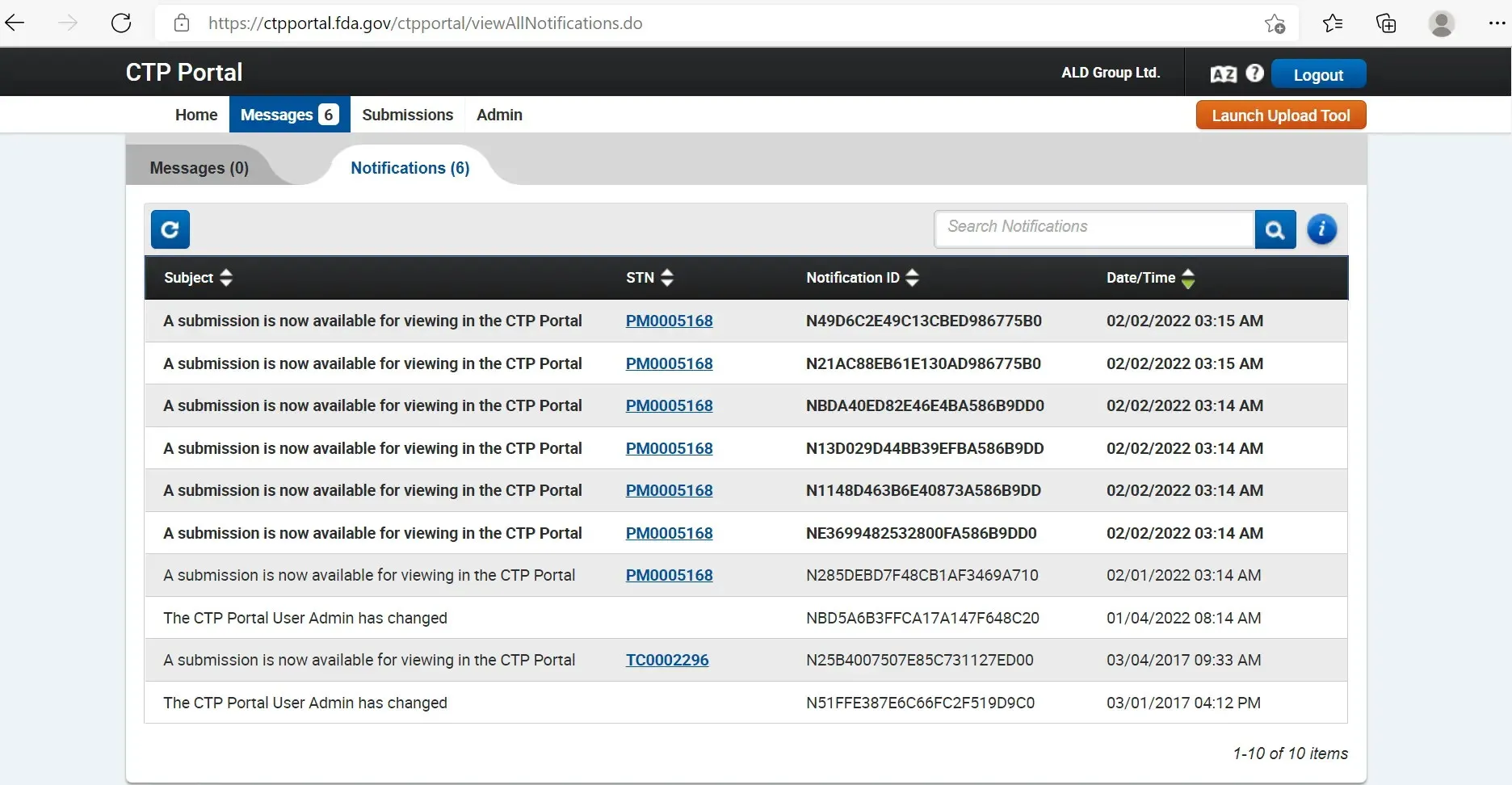
Task: Open the Submissions menu item
Action: 408,115
